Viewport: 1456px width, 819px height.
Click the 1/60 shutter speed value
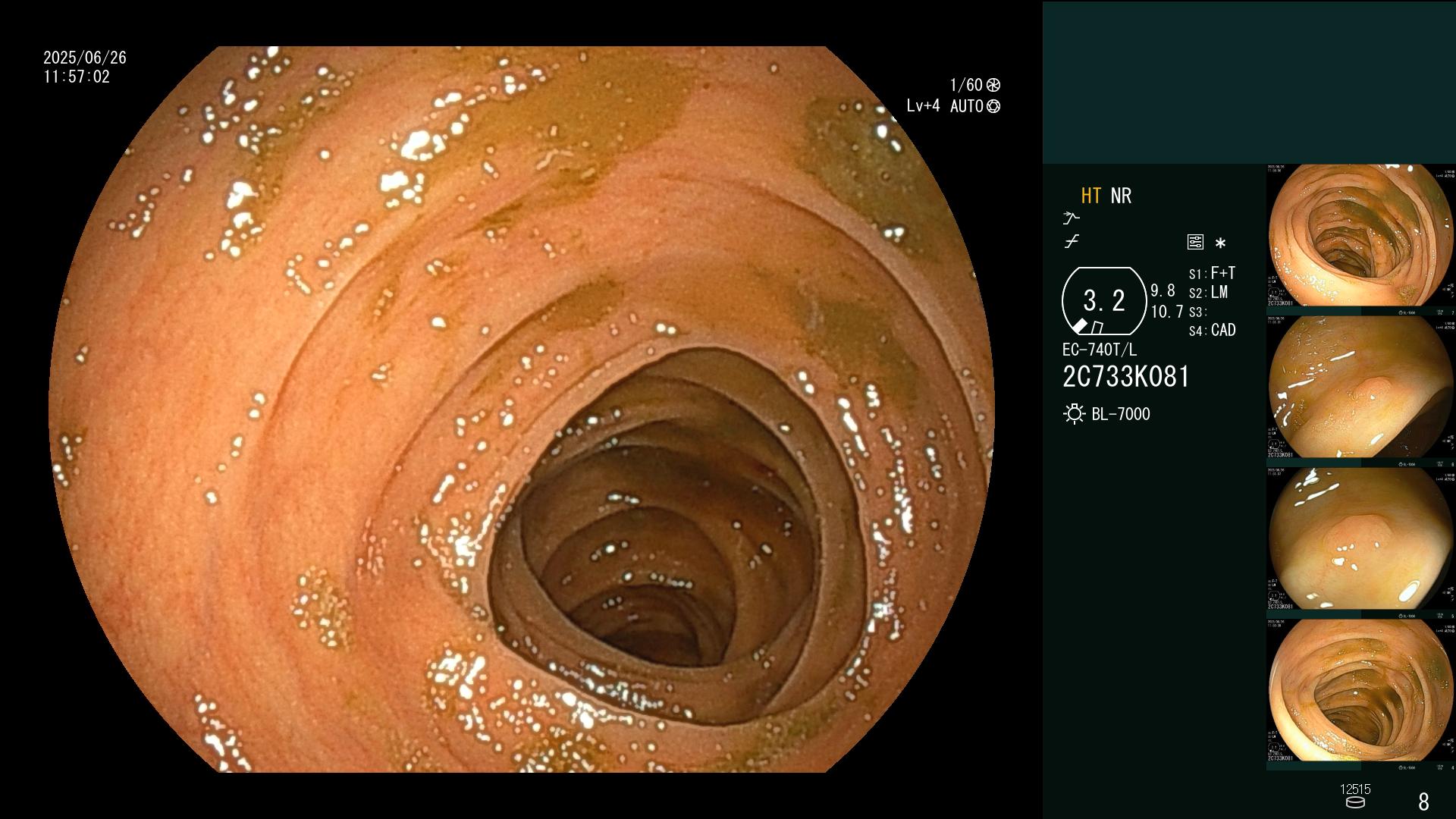pos(966,85)
